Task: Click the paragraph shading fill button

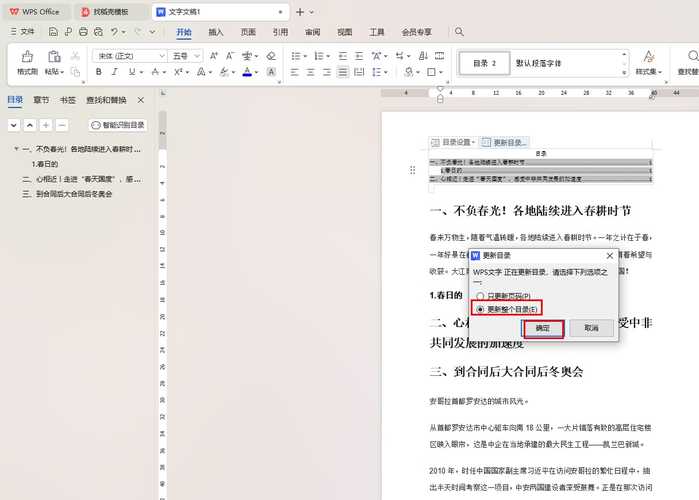Action: [408, 72]
